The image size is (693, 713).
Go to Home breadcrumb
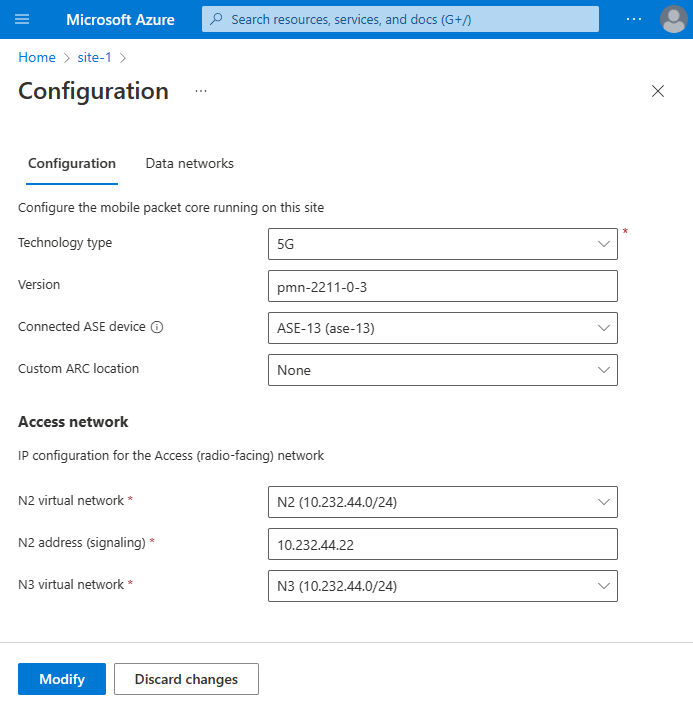[37, 57]
